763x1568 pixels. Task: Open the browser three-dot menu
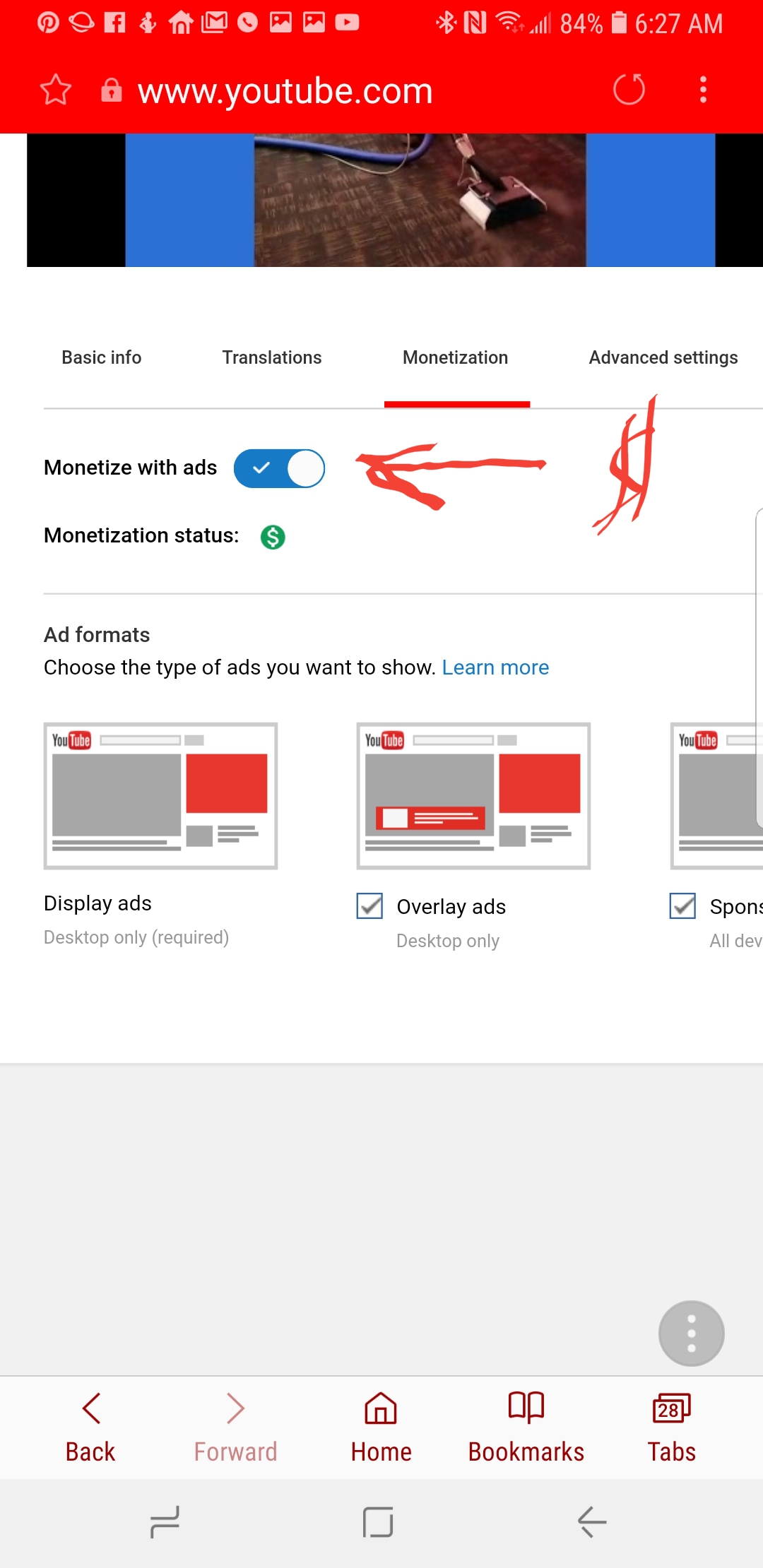point(703,90)
